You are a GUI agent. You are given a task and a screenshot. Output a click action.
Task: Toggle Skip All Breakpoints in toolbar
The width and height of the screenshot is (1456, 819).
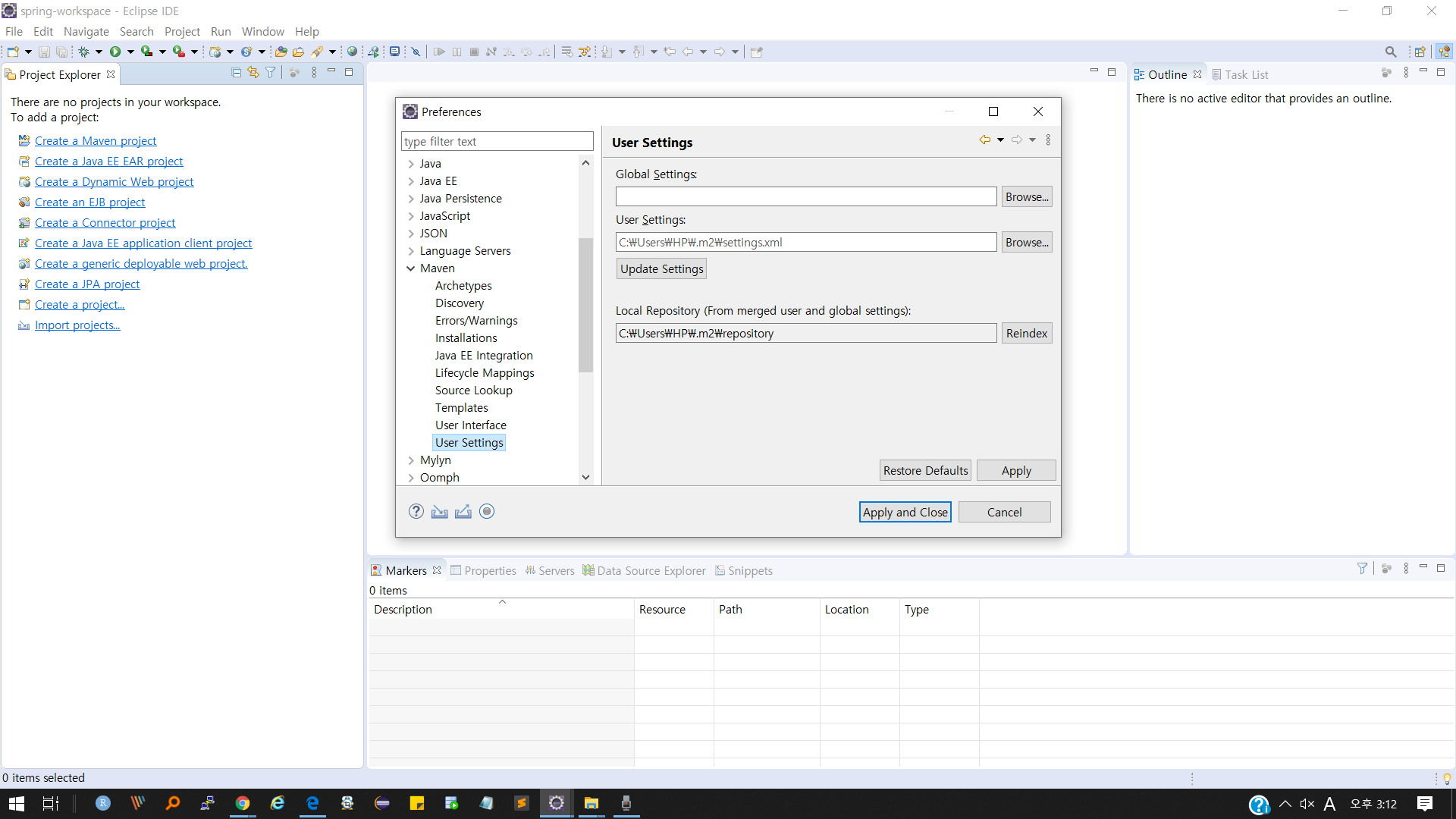416,52
